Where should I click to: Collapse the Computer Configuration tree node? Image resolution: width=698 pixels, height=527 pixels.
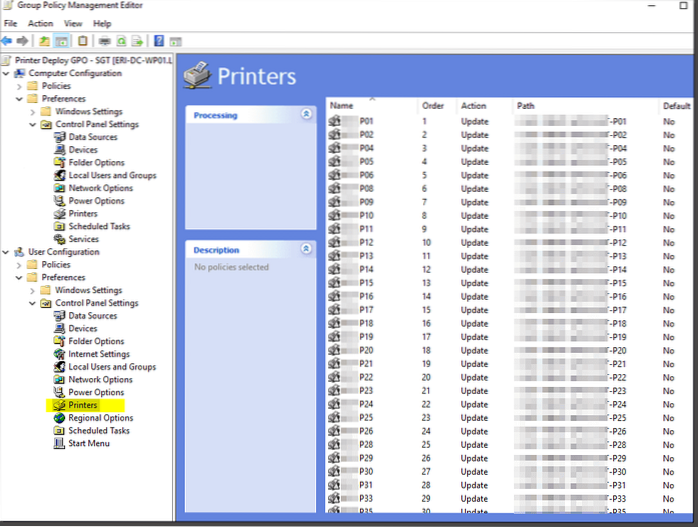point(8,73)
